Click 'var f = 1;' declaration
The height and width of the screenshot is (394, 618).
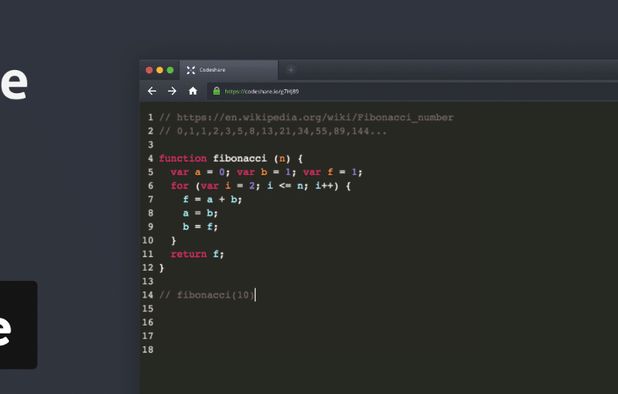pos(333,172)
